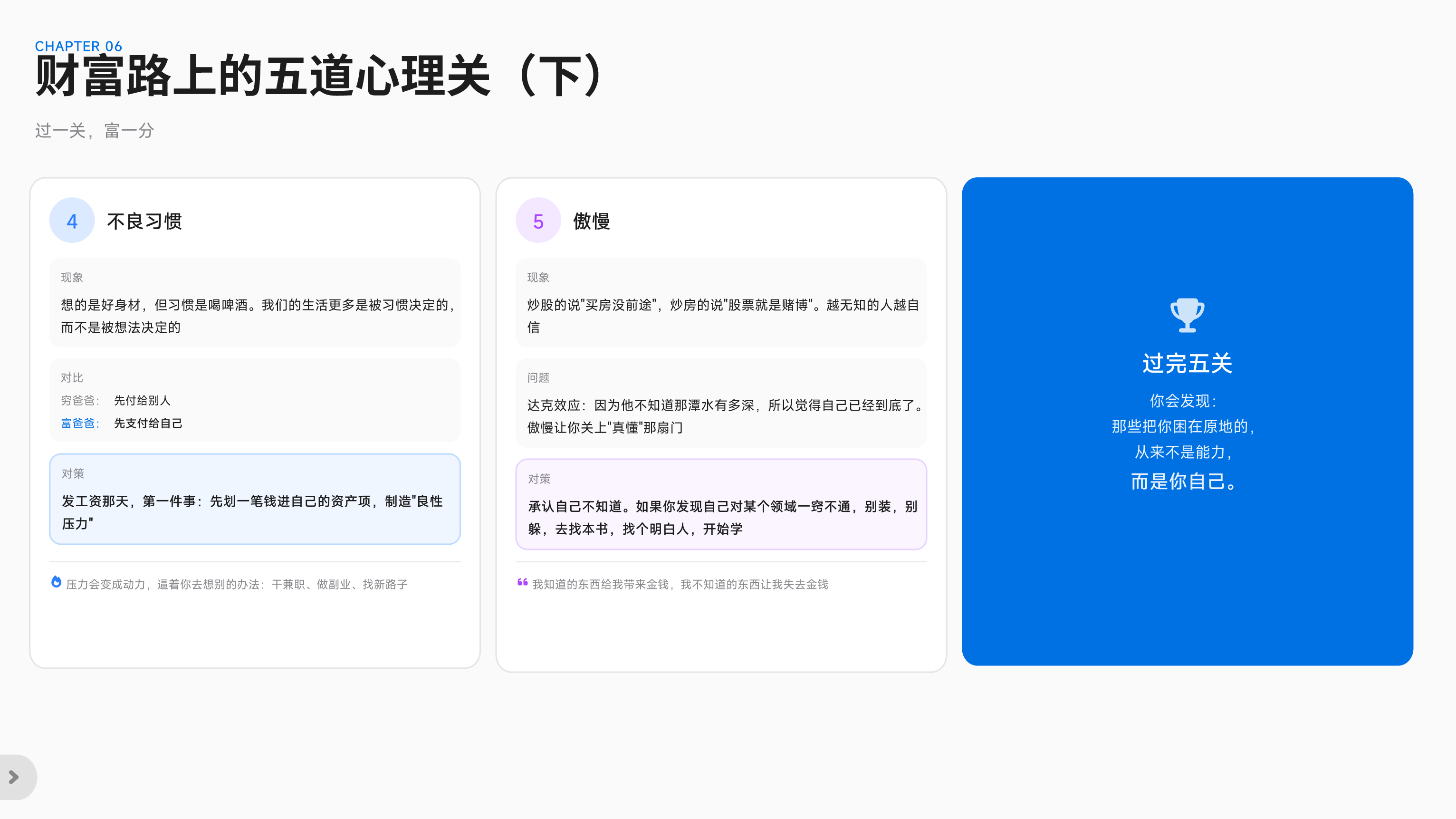The width and height of the screenshot is (1456, 819).
Task: Click the purple number 5 circle badge
Action: point(538,221)
